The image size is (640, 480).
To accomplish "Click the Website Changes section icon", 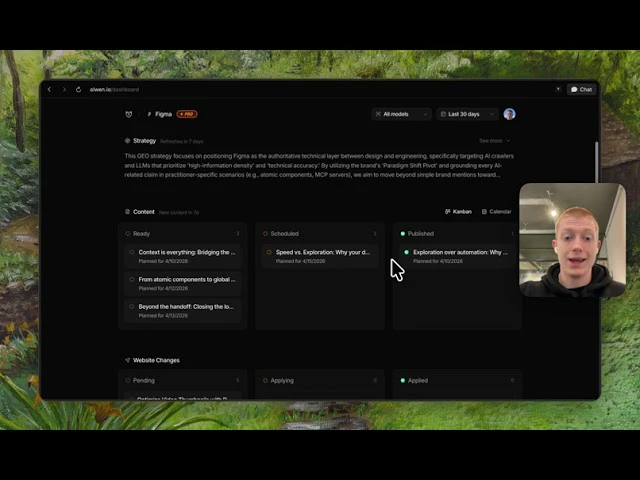I will coord(127,360).
